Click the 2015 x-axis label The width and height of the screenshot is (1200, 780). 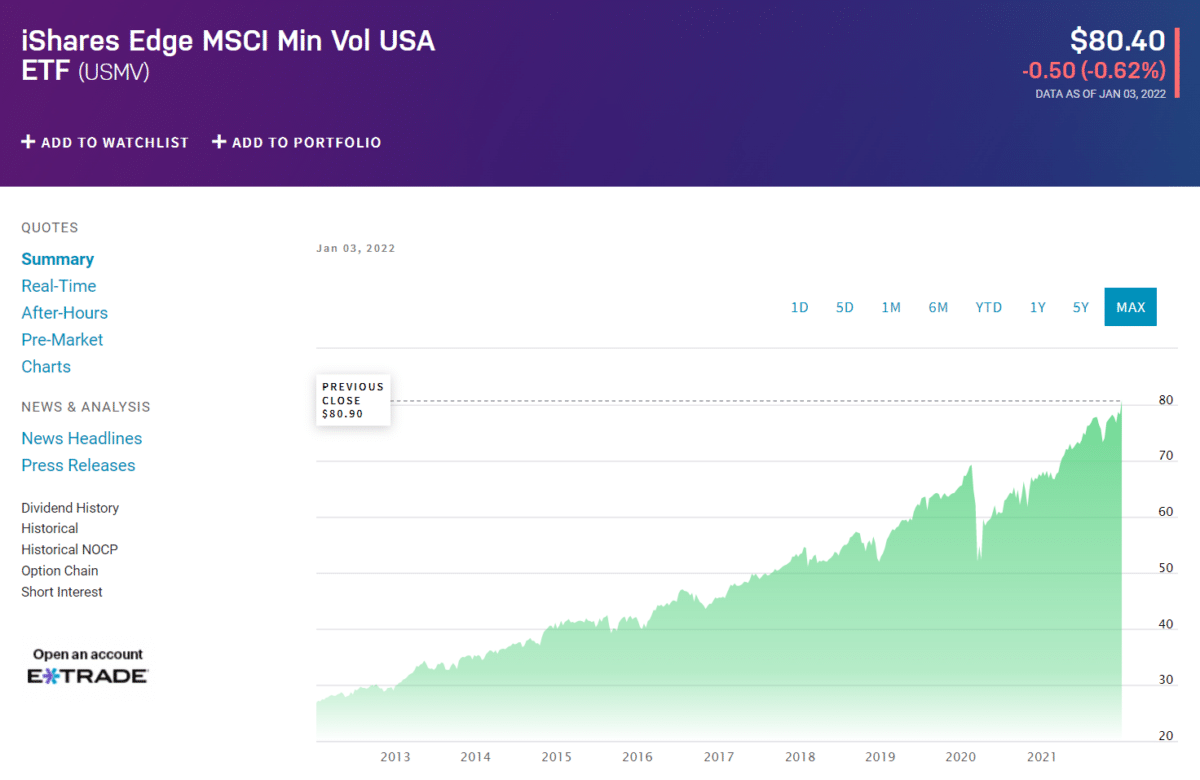point(557,757)
